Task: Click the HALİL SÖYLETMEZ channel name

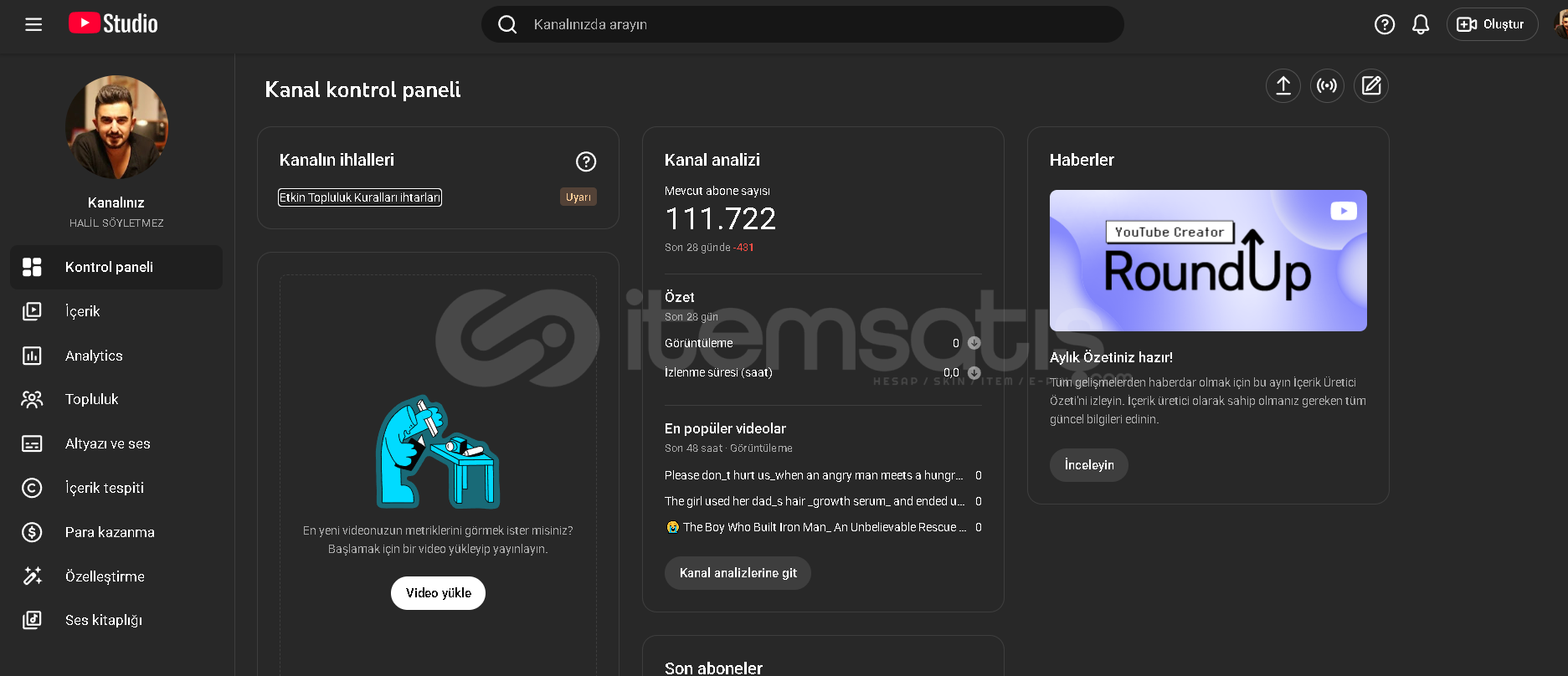Action: (x=116, y=223)
